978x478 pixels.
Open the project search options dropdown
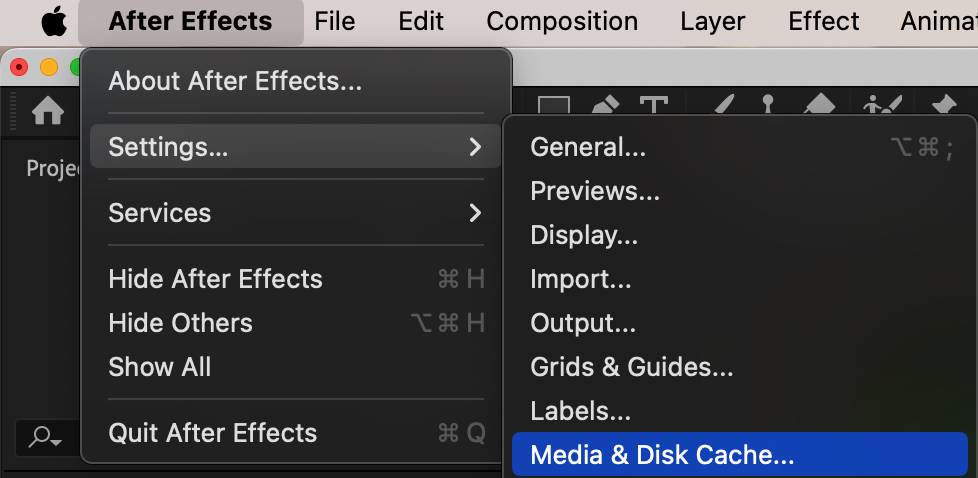(46, 436)
